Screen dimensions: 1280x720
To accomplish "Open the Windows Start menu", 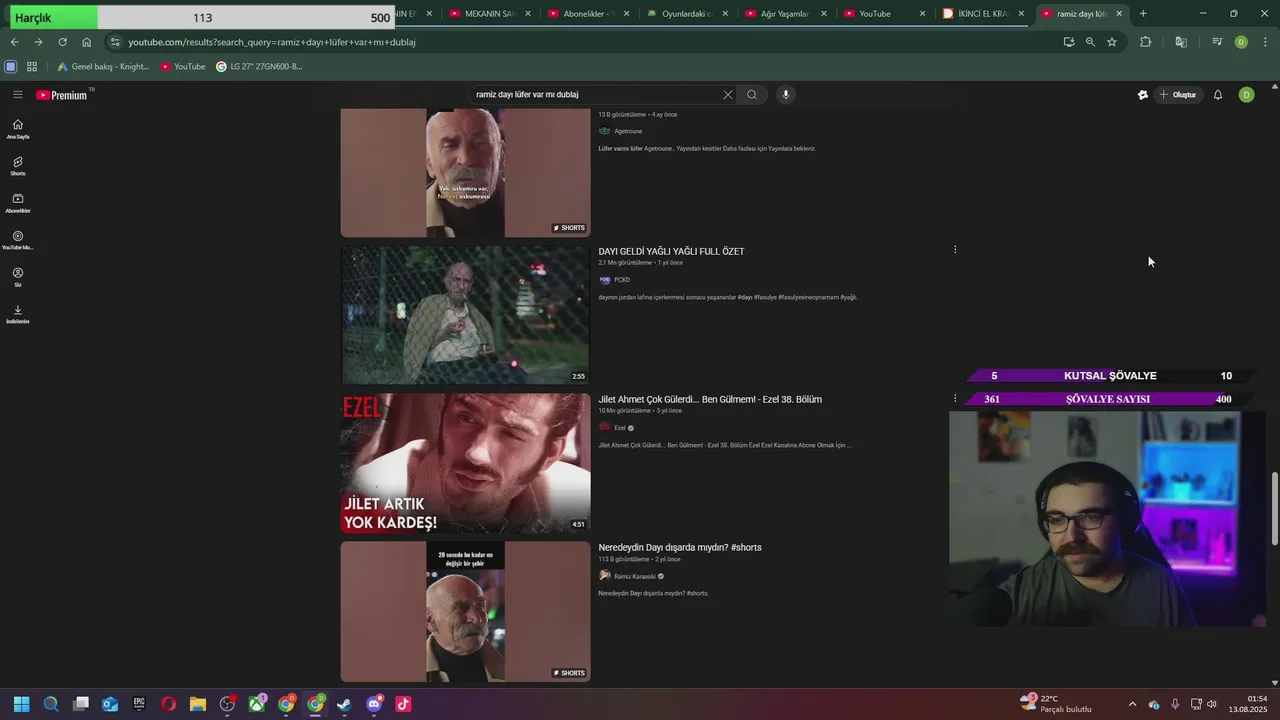I will [21, 704].
